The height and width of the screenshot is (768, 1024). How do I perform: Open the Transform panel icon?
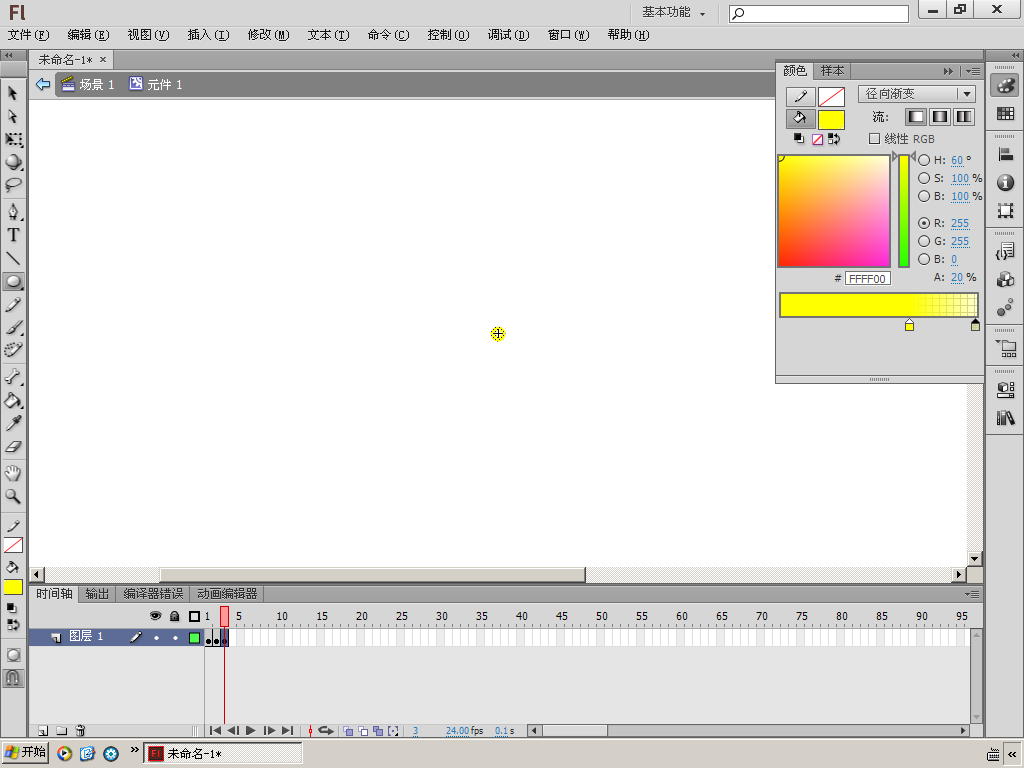1005,210
